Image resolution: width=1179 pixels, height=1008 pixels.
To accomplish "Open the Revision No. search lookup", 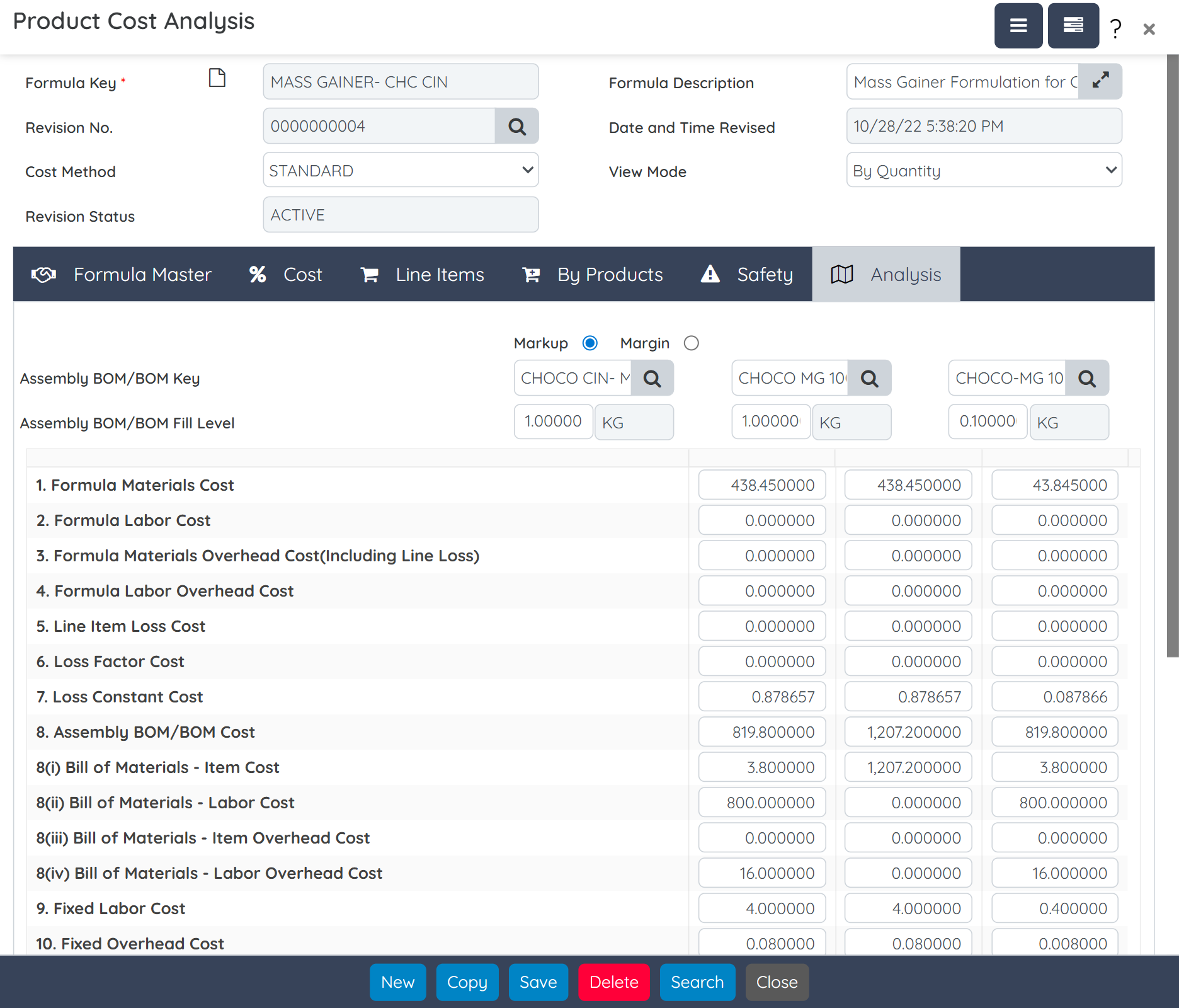I will (516, 126).
